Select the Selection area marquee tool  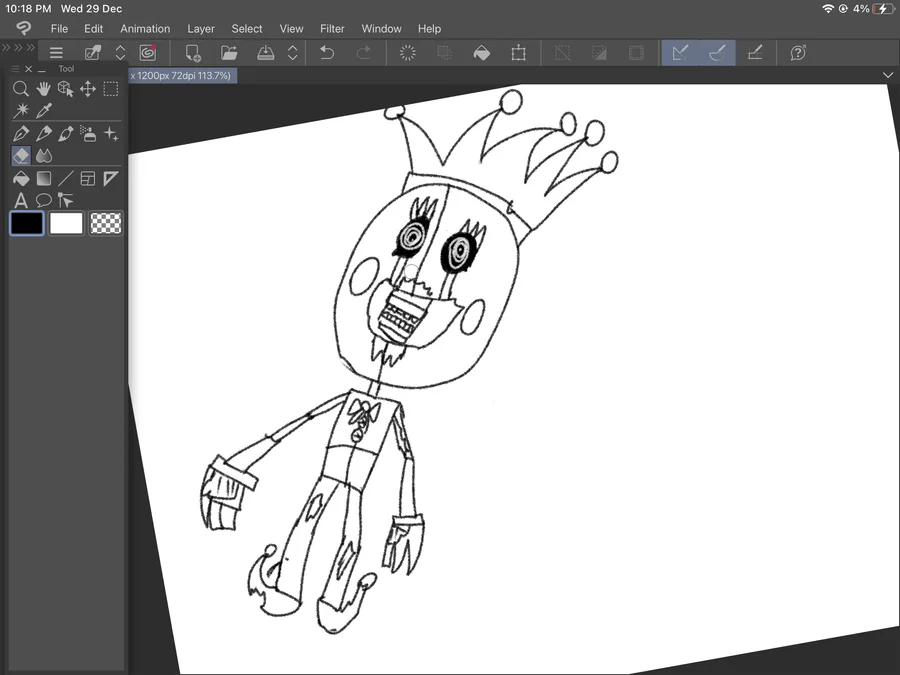click(110, 88)
